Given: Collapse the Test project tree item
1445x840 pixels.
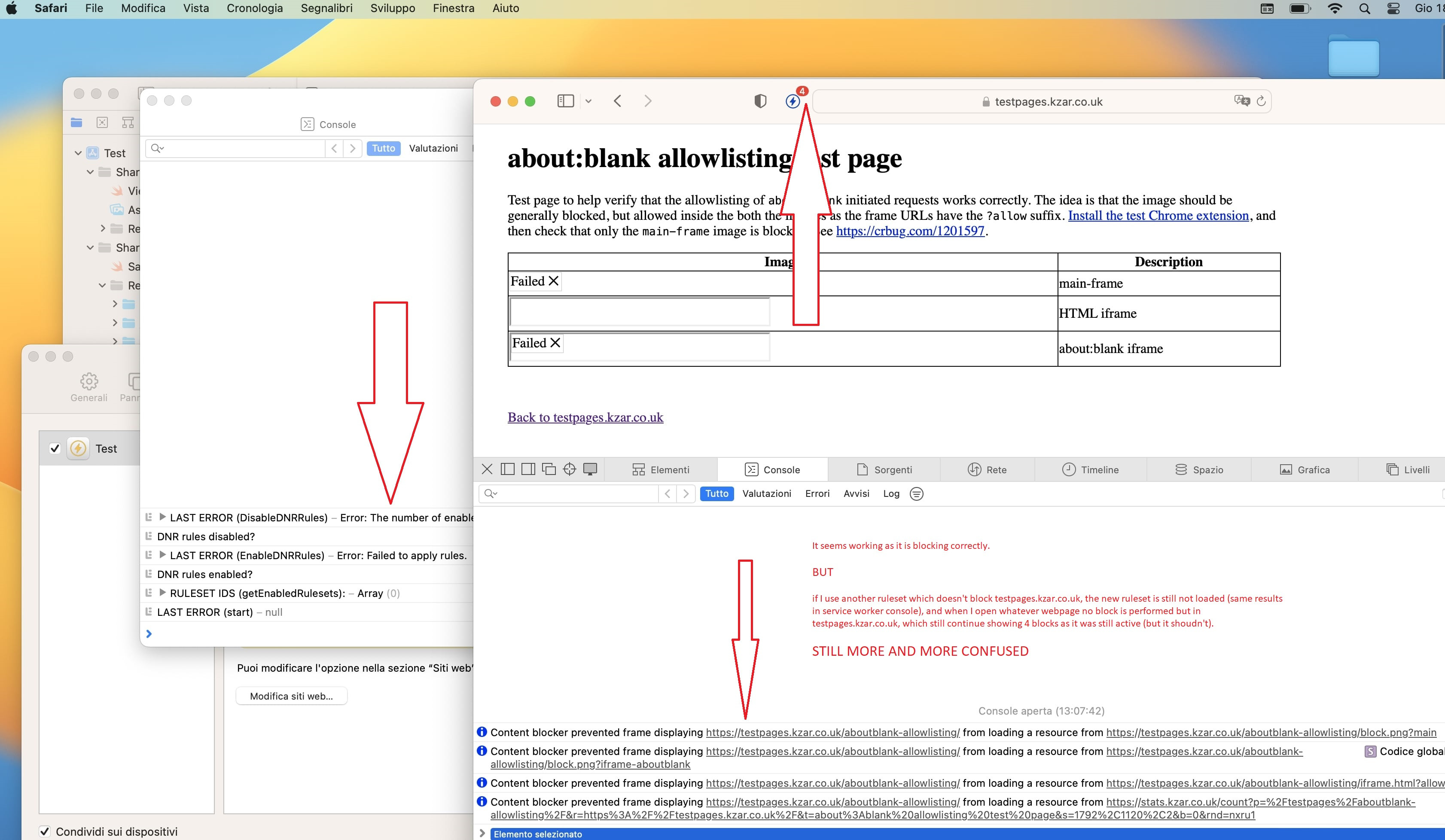Looking at the screenshot, I should [x=78, y=153].
